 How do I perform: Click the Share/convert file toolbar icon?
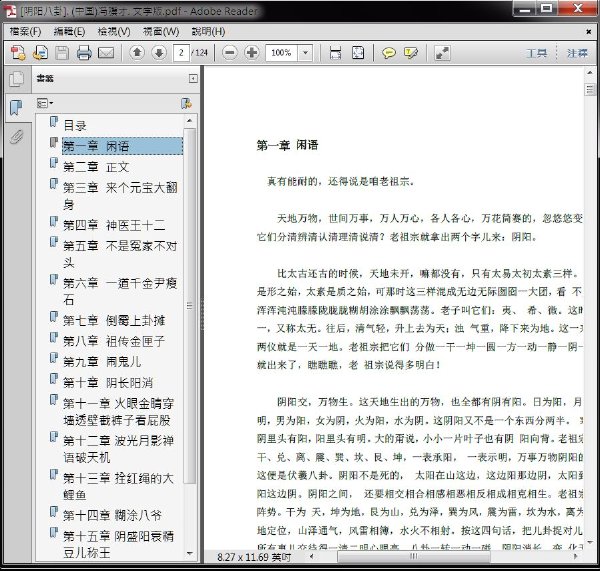click(40, 53)
